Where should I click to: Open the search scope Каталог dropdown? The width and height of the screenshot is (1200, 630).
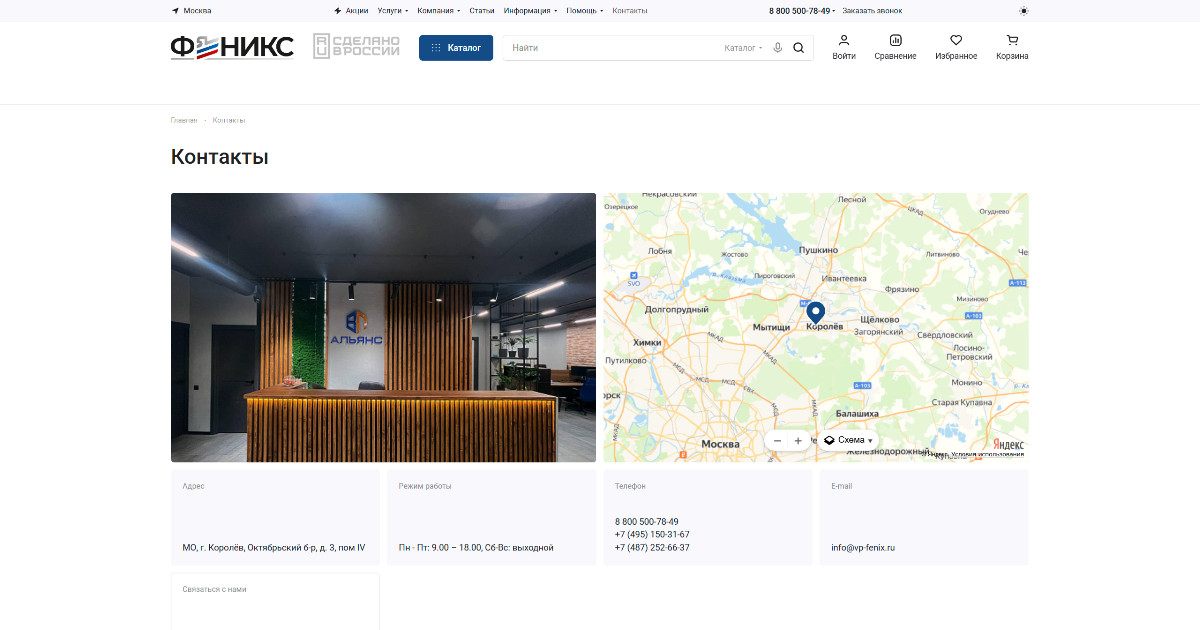coord(743,48)
